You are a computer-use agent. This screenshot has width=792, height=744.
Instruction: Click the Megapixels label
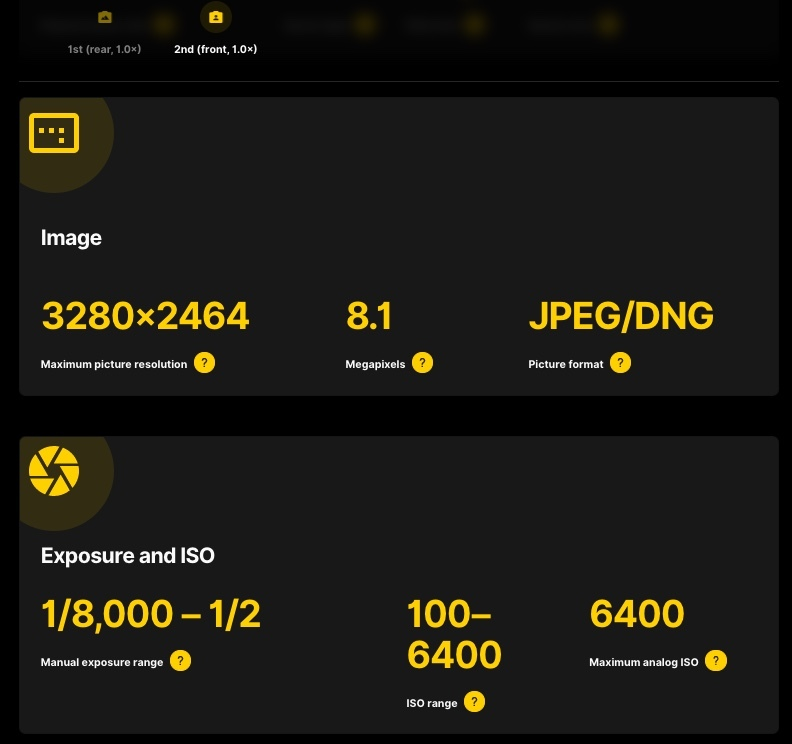[x=375, y=364]
